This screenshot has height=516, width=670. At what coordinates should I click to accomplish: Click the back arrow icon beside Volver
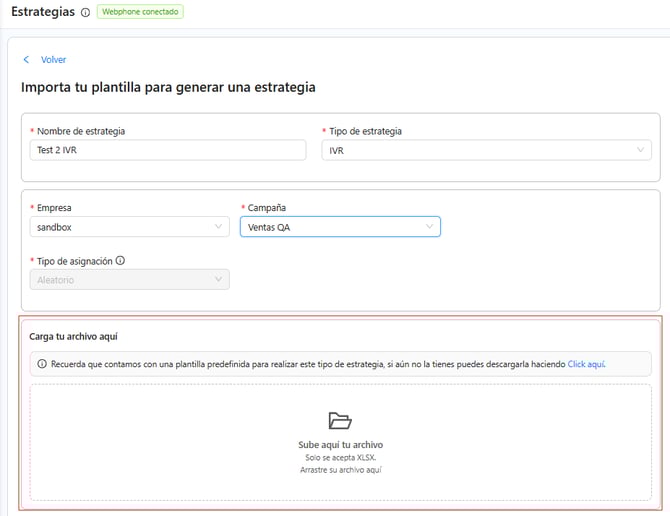27,60
